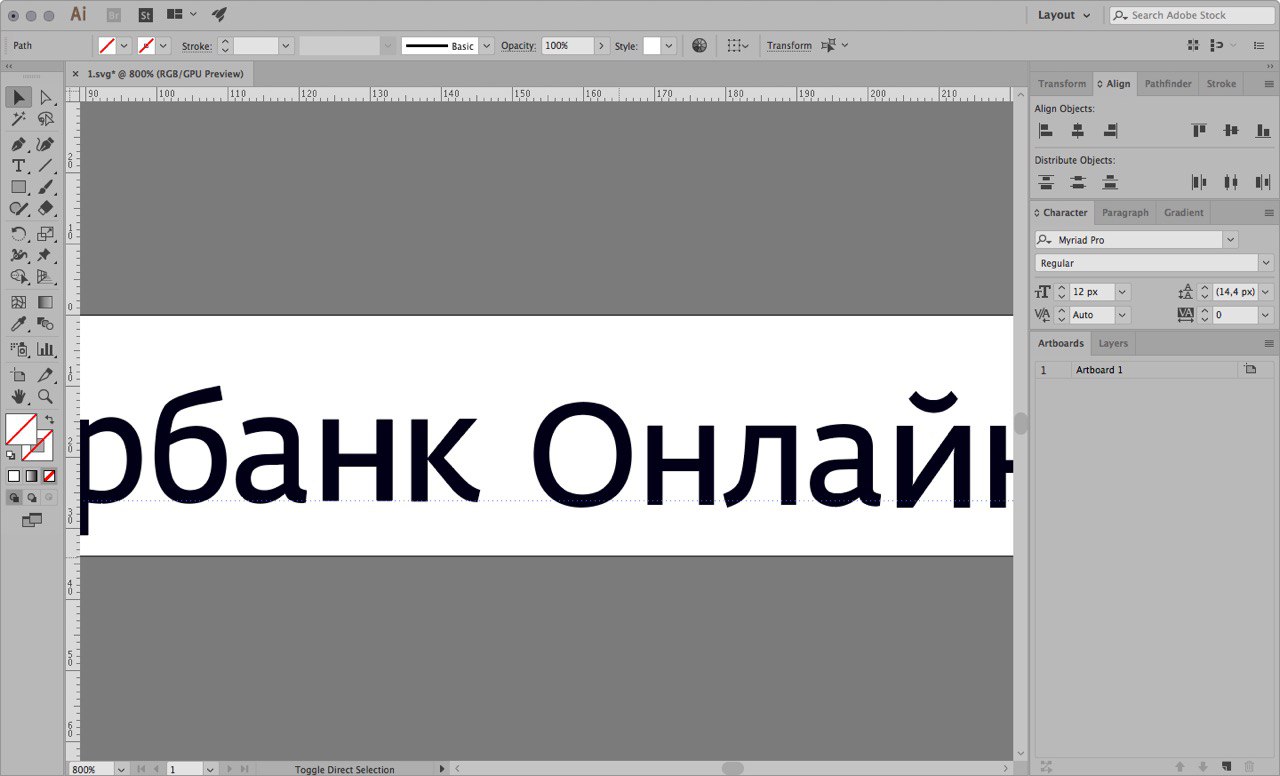Click Horizontal Align Left icon

[x=1046, y=130]
